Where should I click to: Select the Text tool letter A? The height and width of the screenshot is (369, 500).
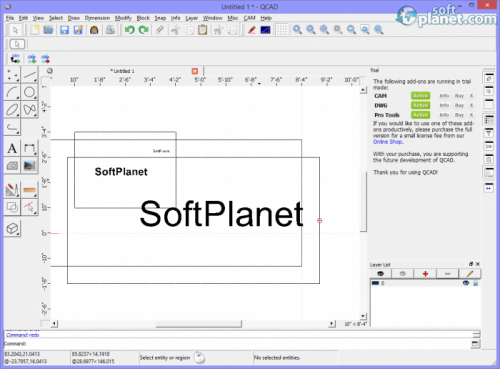click(12, 148)
